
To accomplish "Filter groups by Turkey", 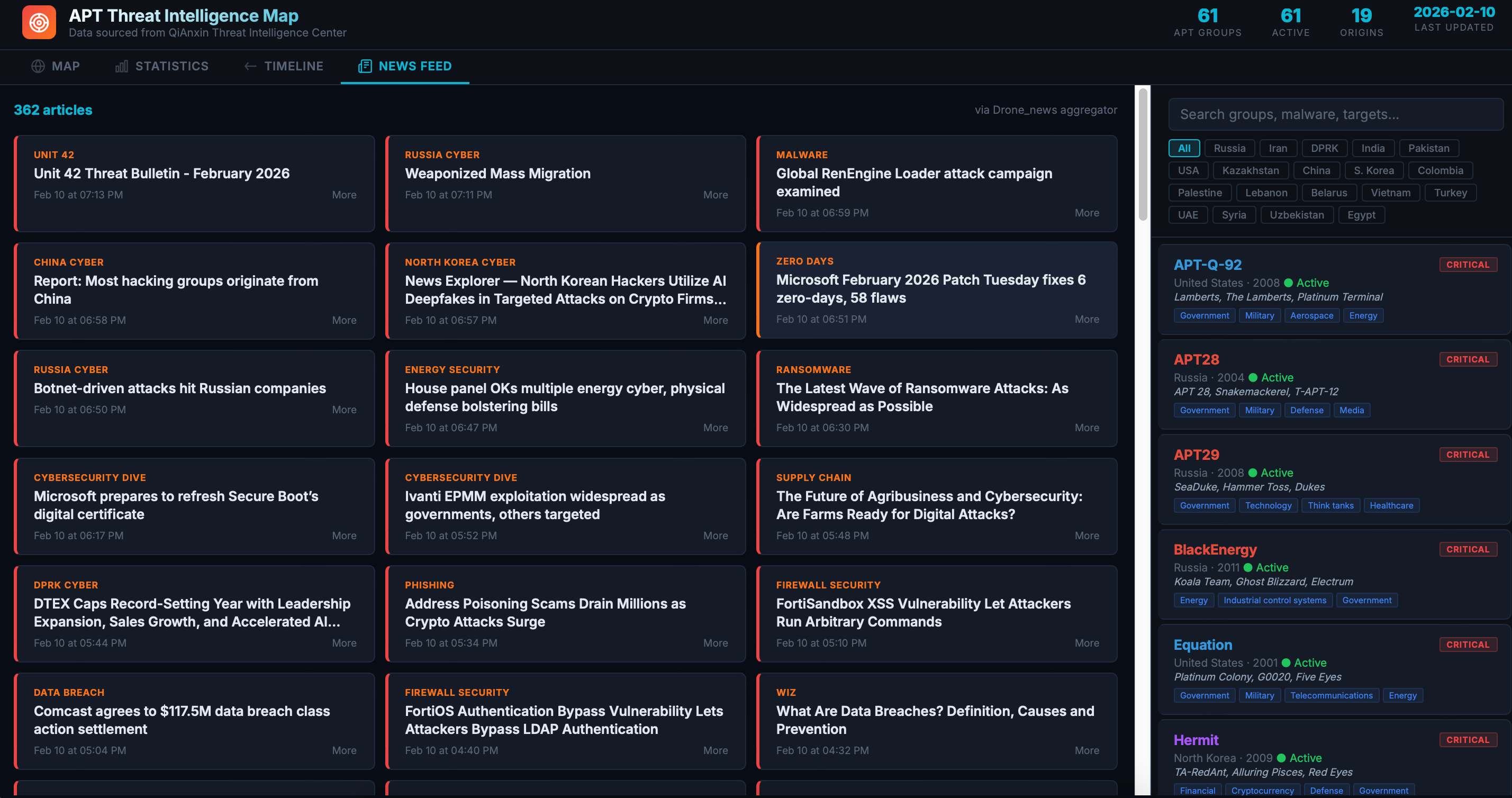I will point(1451,193).
